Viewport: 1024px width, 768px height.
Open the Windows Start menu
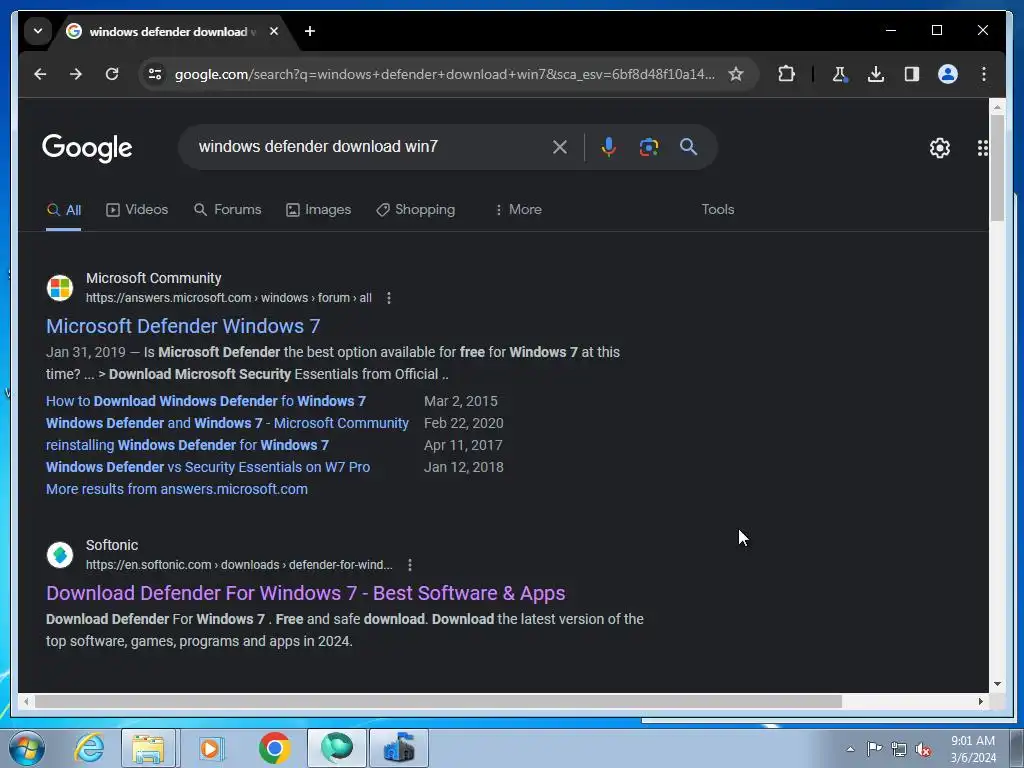coord(27,748)
